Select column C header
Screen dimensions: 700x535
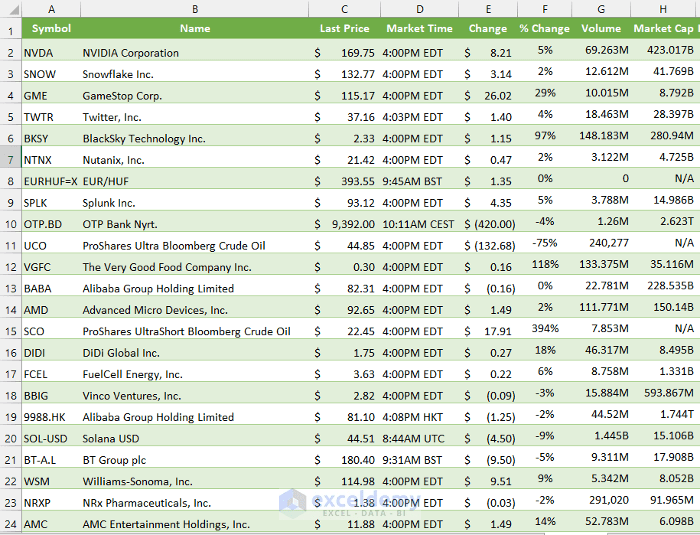pyautogui.click(x=344, y=9)
